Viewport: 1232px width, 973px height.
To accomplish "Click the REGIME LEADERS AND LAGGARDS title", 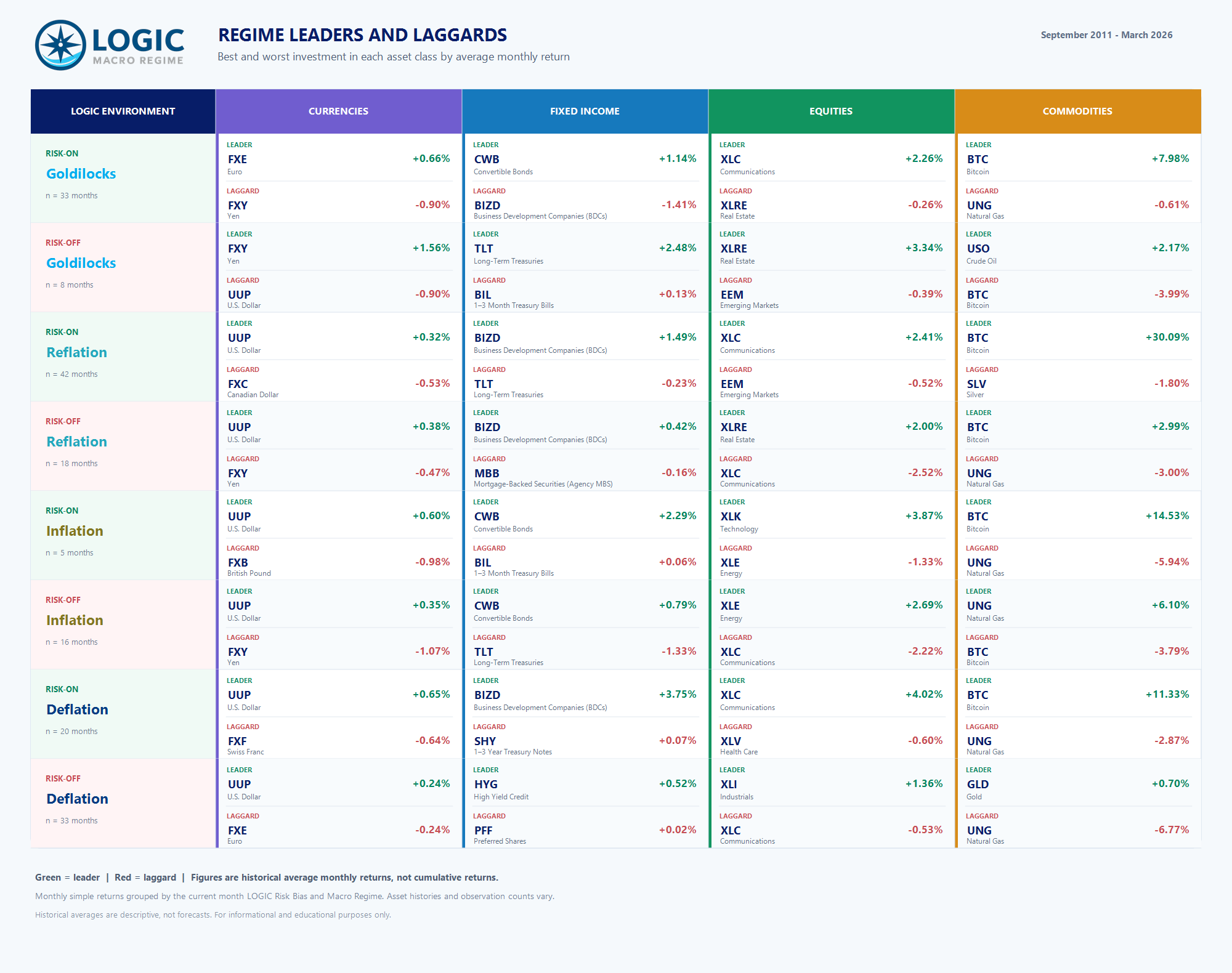I will point(362,35).
